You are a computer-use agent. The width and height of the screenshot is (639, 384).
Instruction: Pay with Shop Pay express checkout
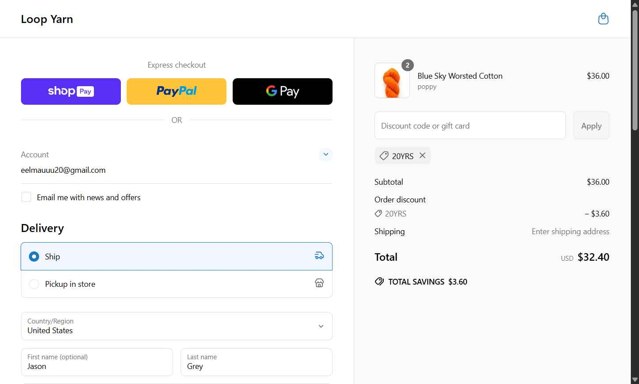point(71,91)
